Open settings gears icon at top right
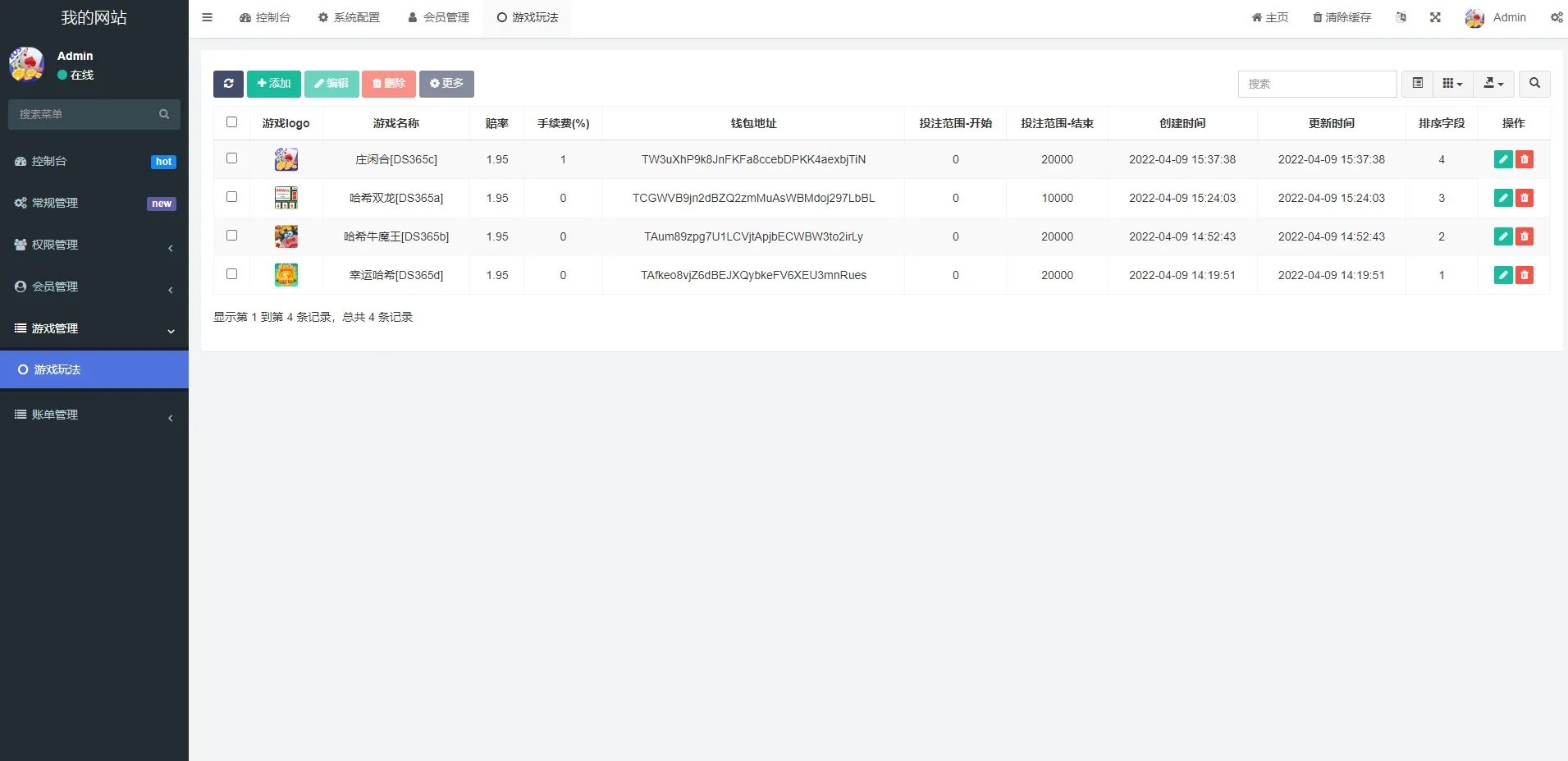The image size is (1568, 761). tap(1556, 17)
